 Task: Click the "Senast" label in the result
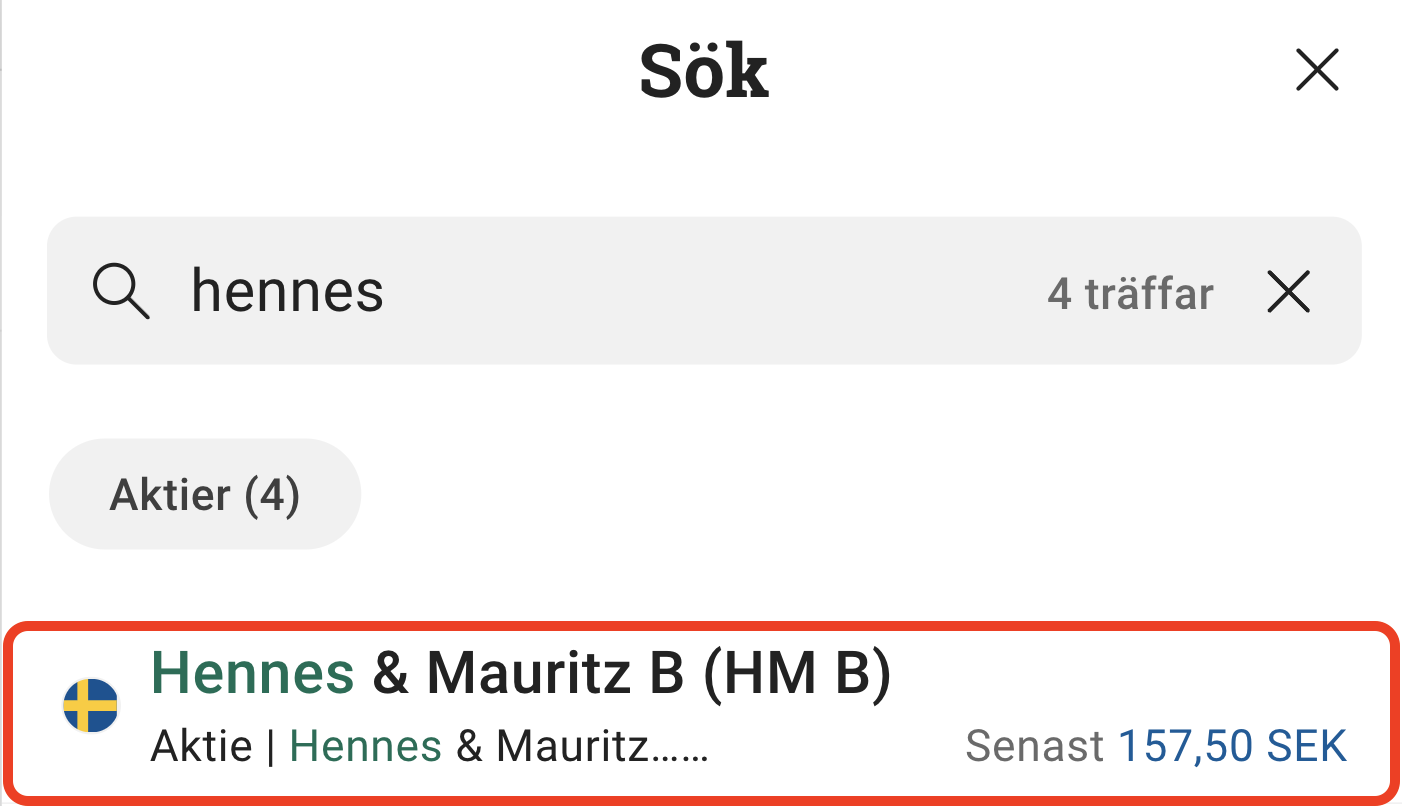[x=1035, y=746]
